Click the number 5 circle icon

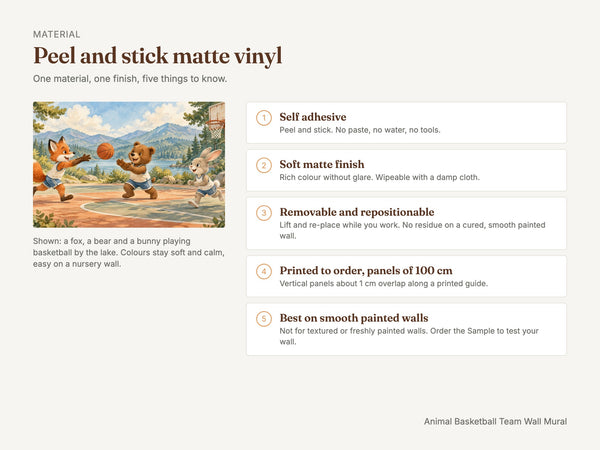coord(264,319)
